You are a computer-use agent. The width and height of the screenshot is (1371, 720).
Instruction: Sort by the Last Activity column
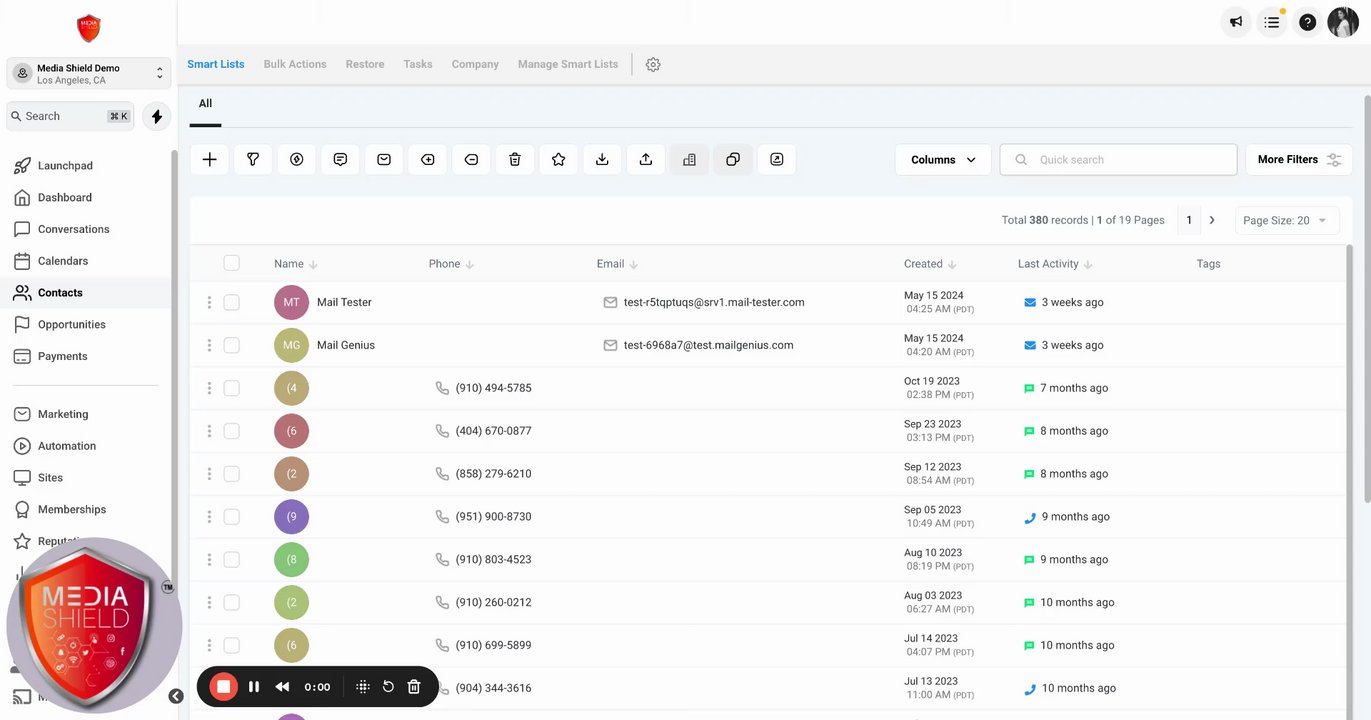click(1055, 264)
